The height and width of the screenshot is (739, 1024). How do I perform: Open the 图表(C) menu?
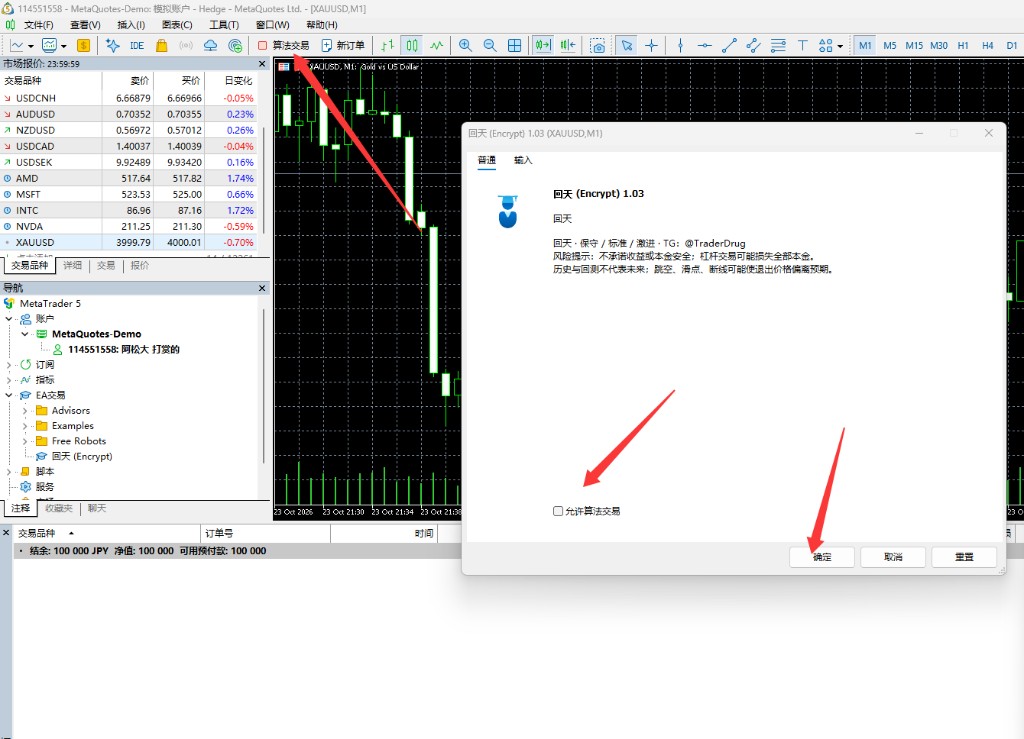177,25
